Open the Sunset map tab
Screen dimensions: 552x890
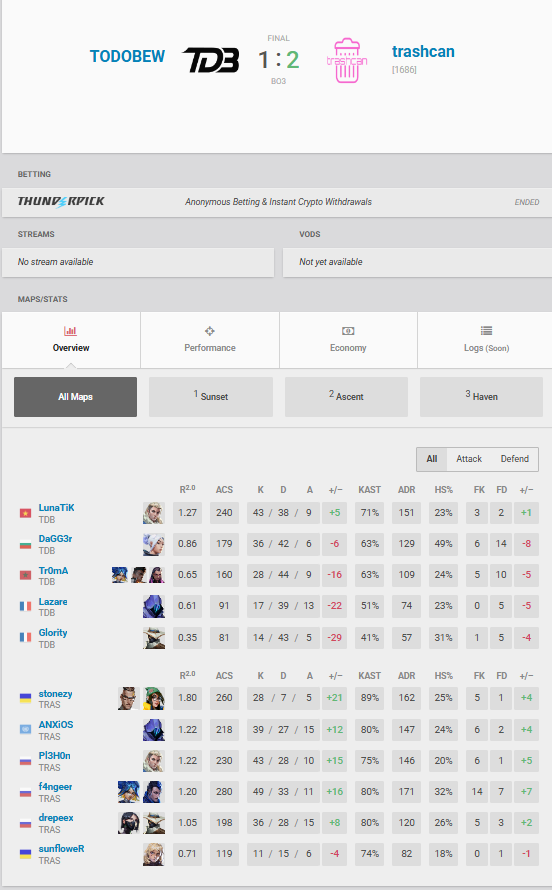click(210, 397)
